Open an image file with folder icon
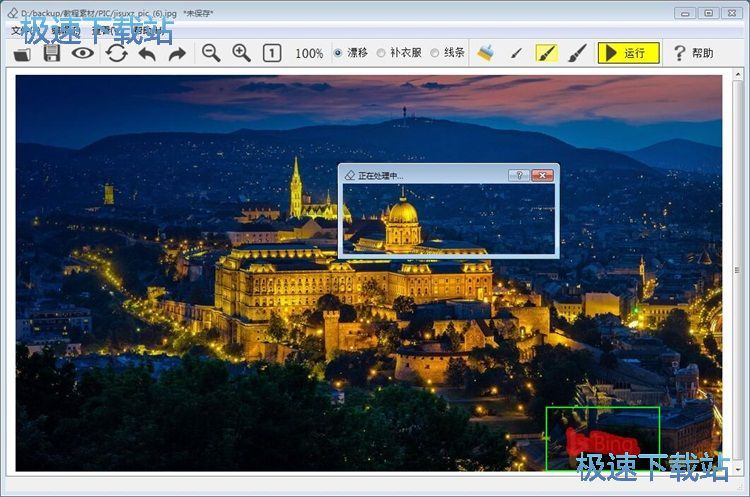The height and width of the screenshot is (497, 750). 22,53
